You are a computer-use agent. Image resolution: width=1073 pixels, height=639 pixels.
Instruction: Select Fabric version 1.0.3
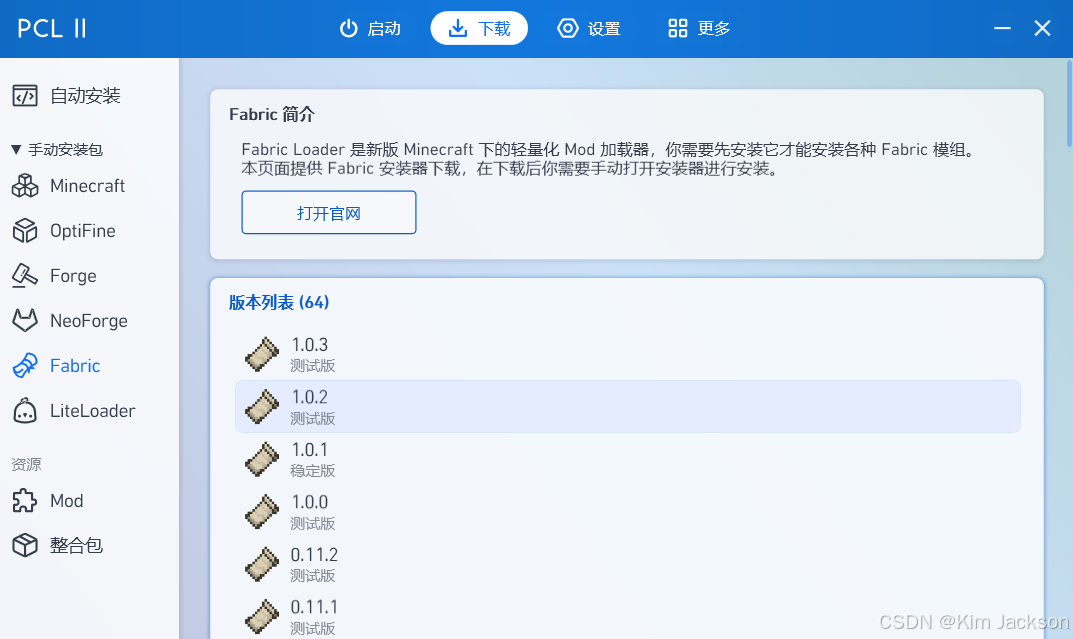tap(628, 354)
